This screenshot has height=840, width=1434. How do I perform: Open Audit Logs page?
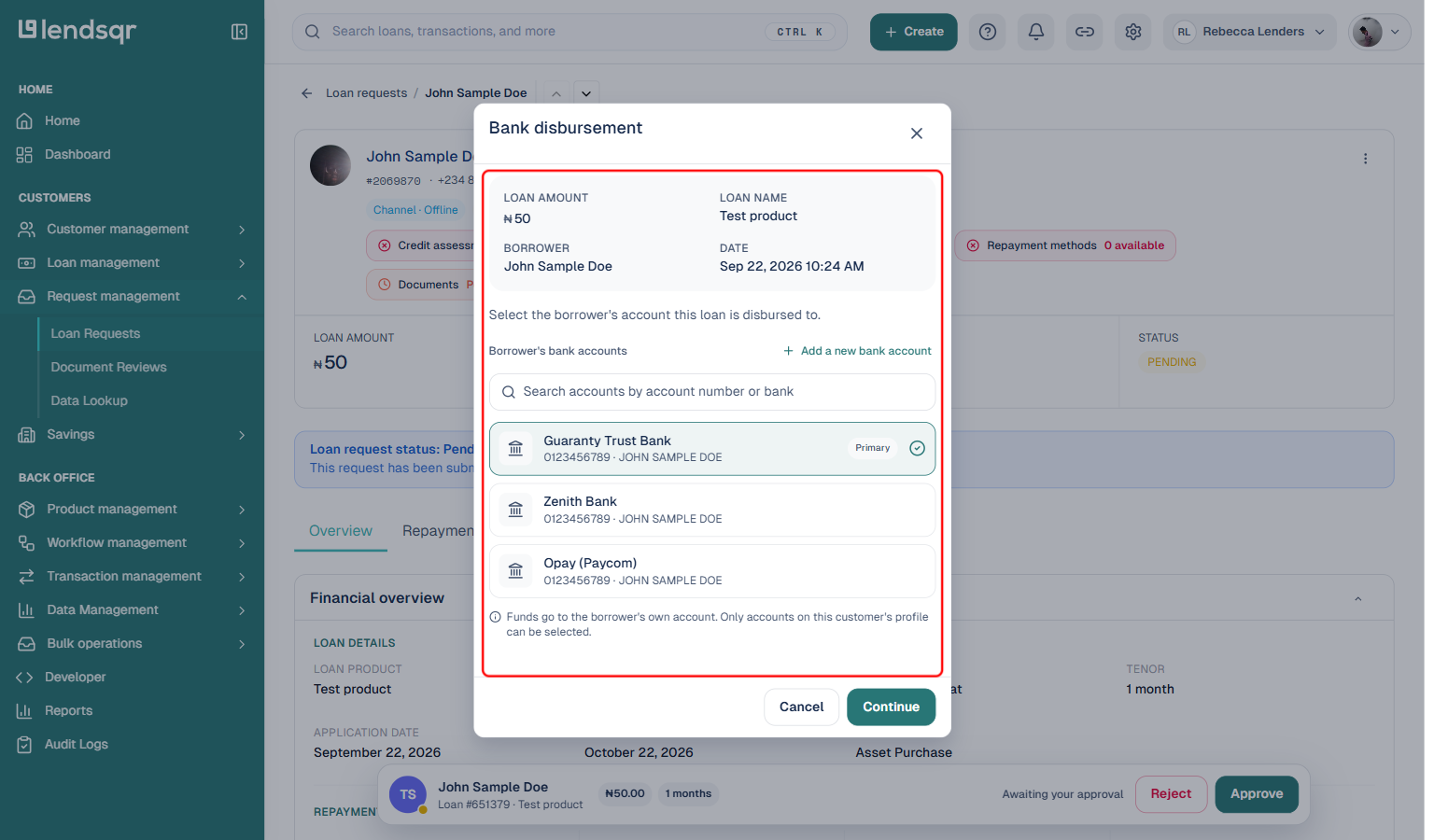tap(77, 745)
